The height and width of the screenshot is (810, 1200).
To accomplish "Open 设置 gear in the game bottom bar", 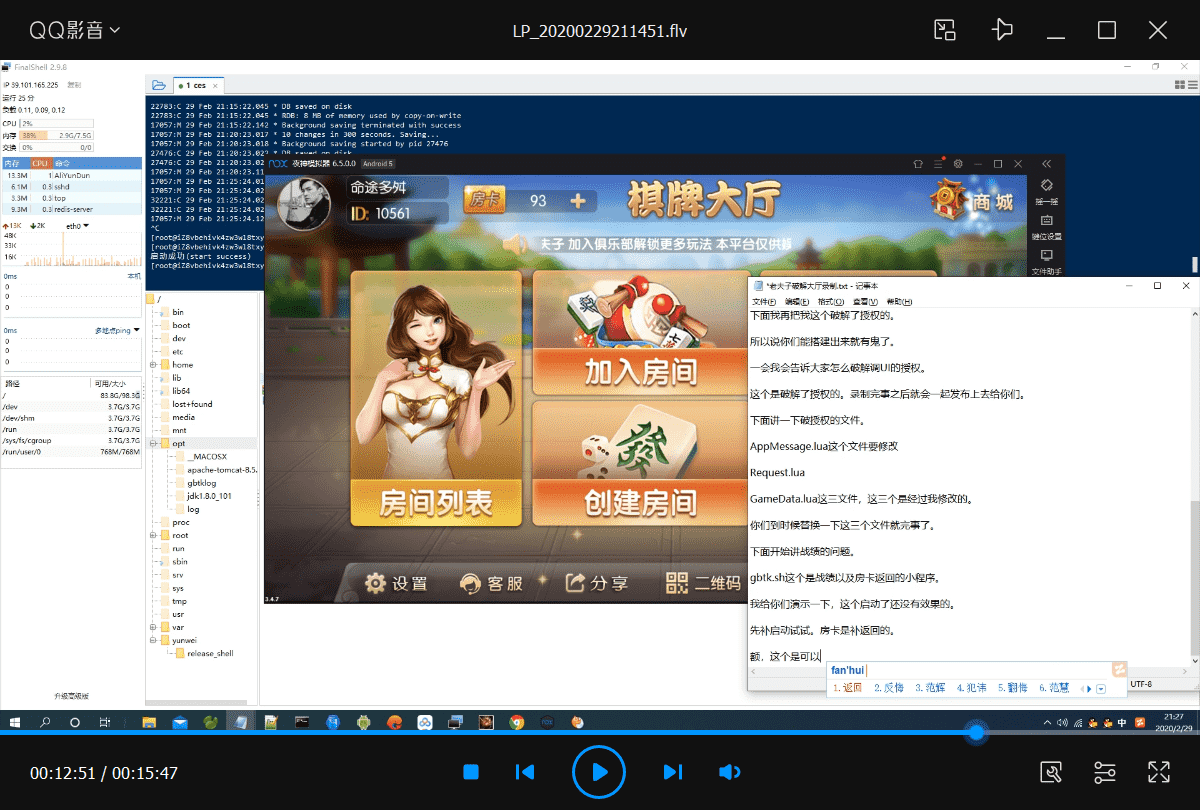I will tap(396, 583).
